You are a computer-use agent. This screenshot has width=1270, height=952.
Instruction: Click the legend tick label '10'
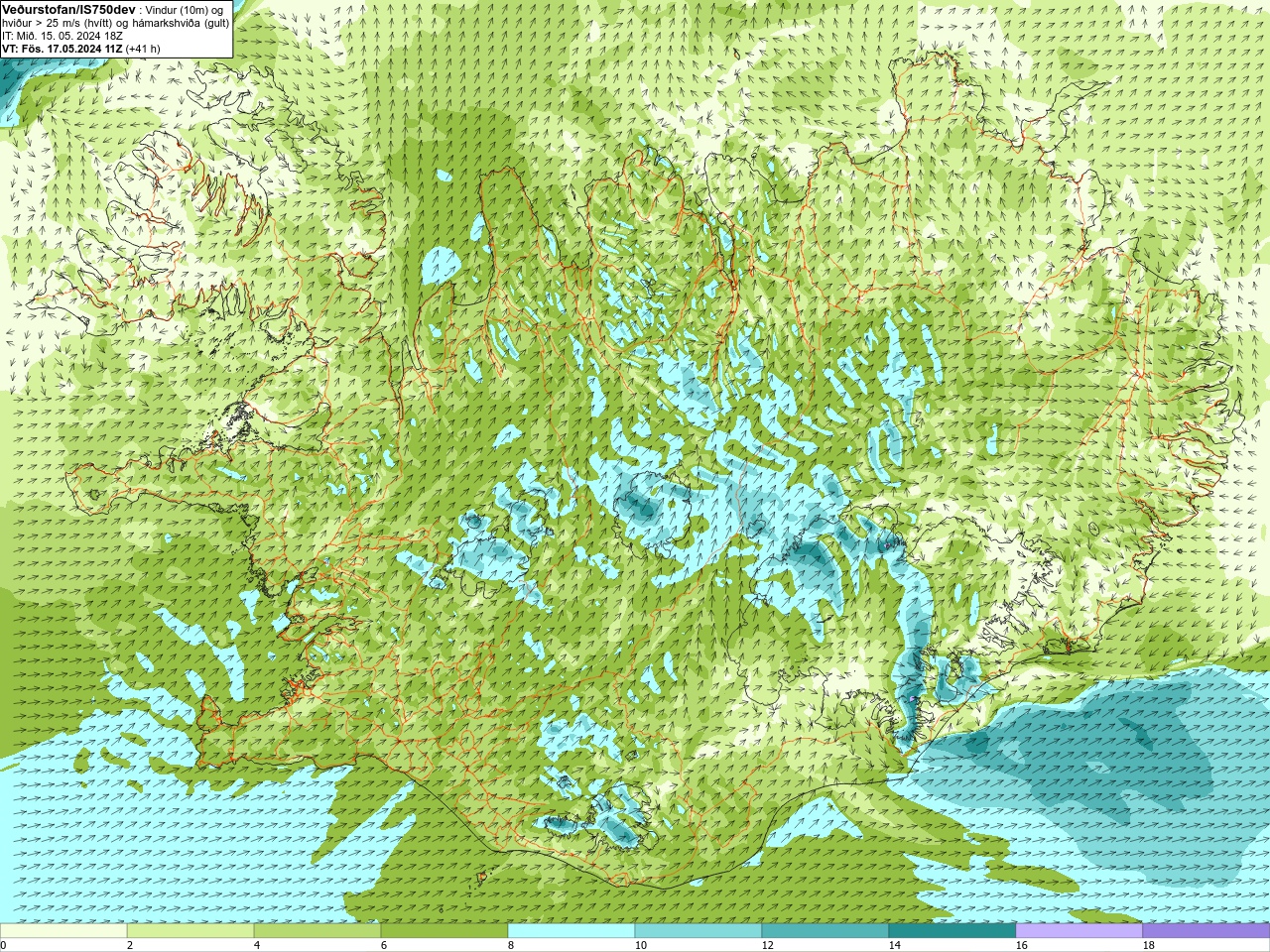click(x=640, y=945)
